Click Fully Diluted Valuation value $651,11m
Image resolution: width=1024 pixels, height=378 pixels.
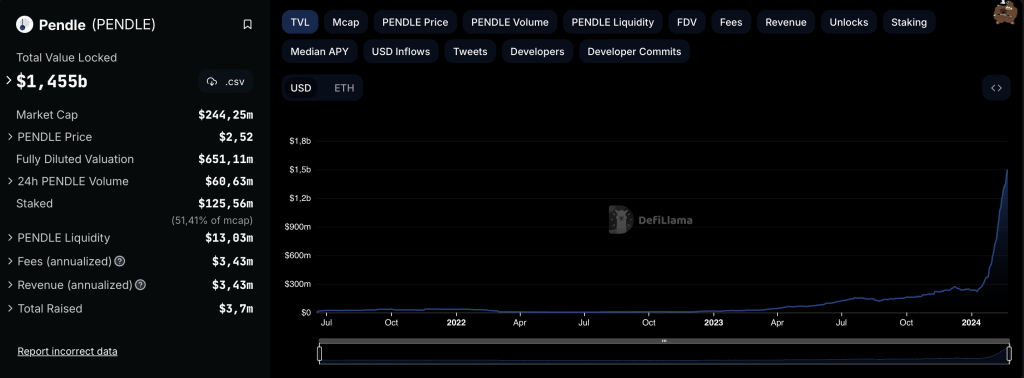[x=225, y=159]
